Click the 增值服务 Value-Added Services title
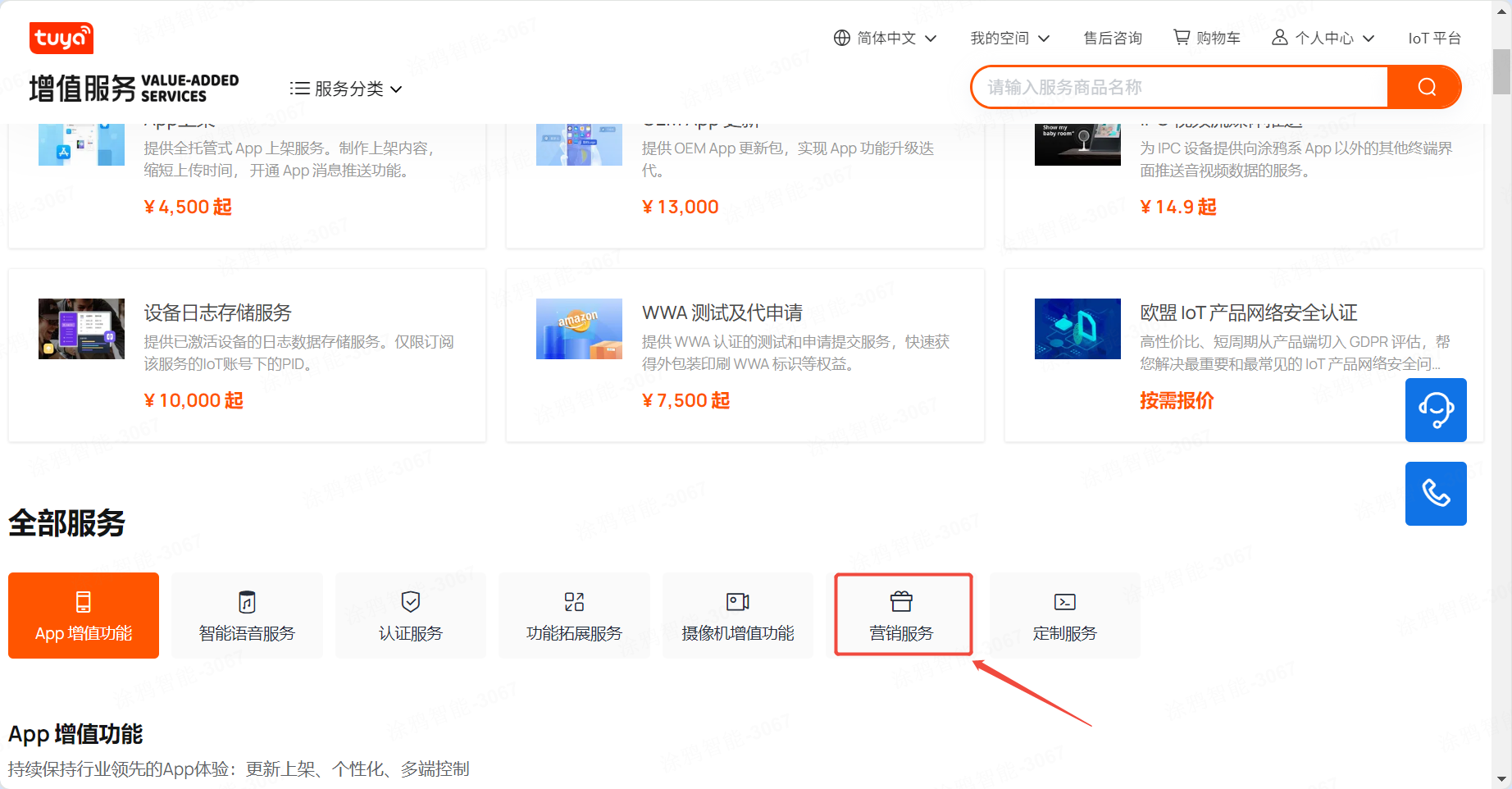Screen dimensions: 1512x789 click(134, 88)
